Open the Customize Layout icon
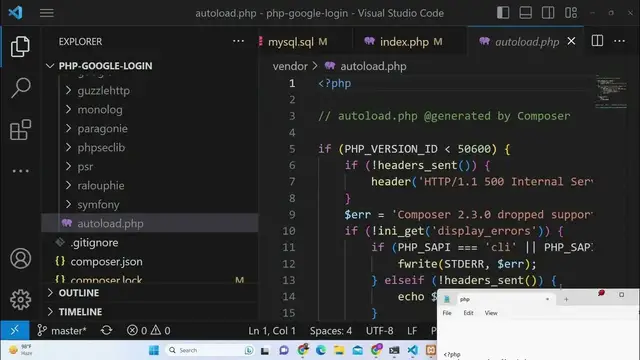Image resolution: width=640 pixels, height=360 pixels. (571, 13)
